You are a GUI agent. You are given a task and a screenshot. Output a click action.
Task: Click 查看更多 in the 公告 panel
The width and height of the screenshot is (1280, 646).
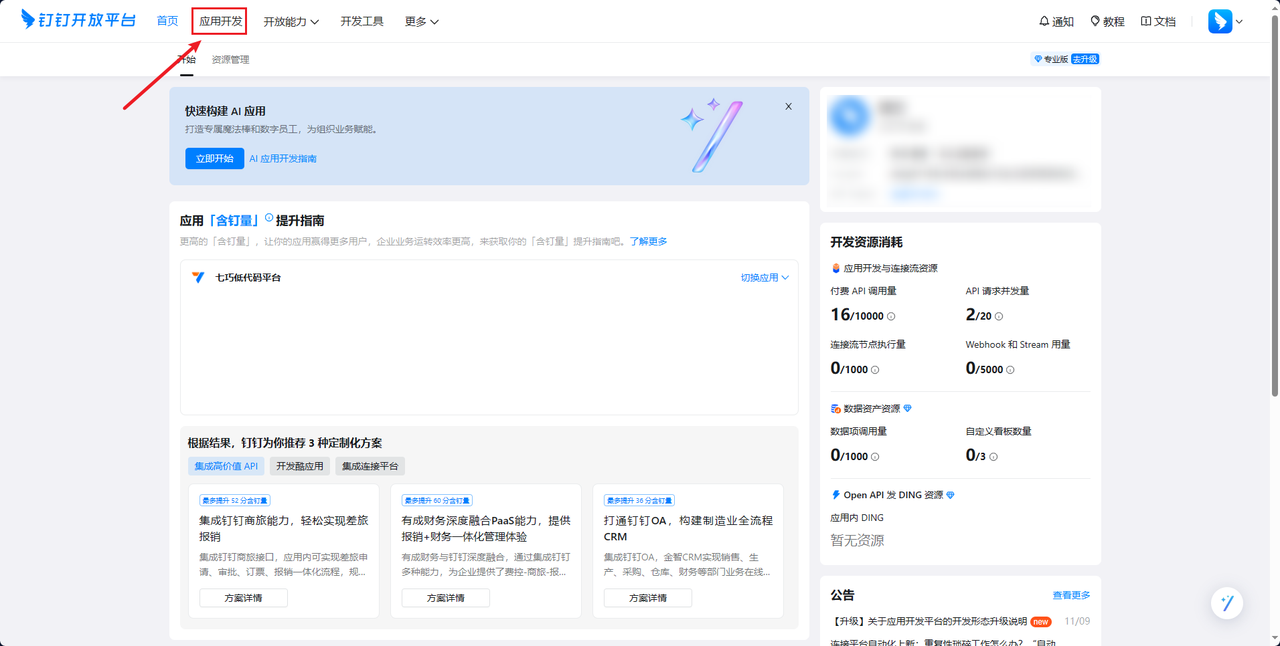(1071, 595)
